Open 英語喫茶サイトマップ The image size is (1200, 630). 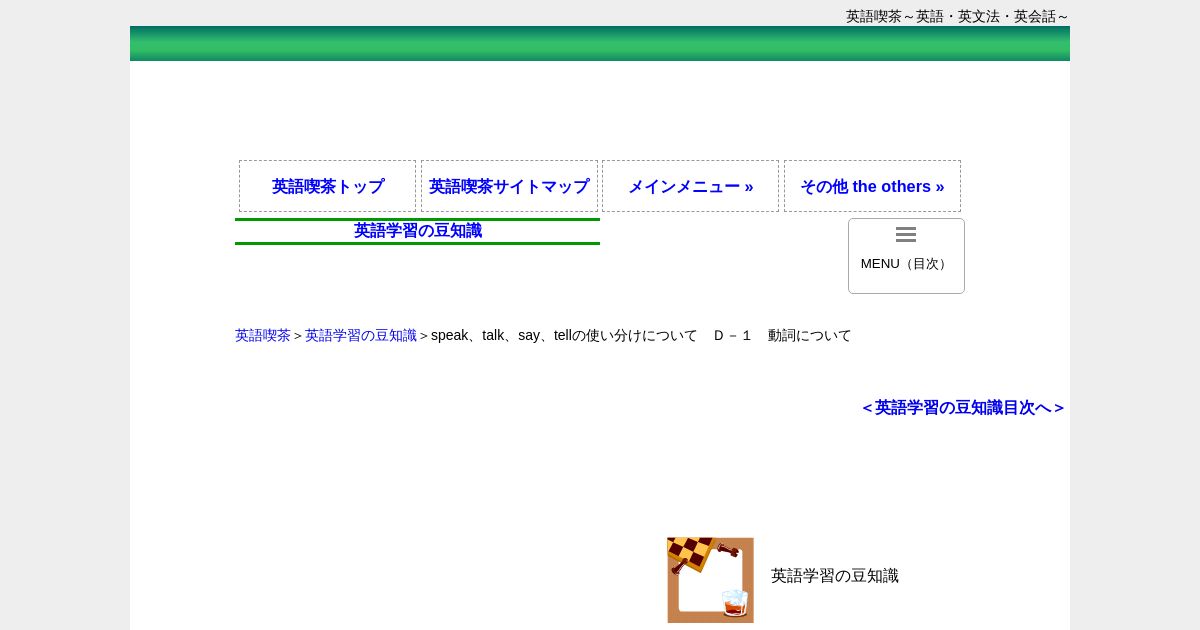[509, 186]
